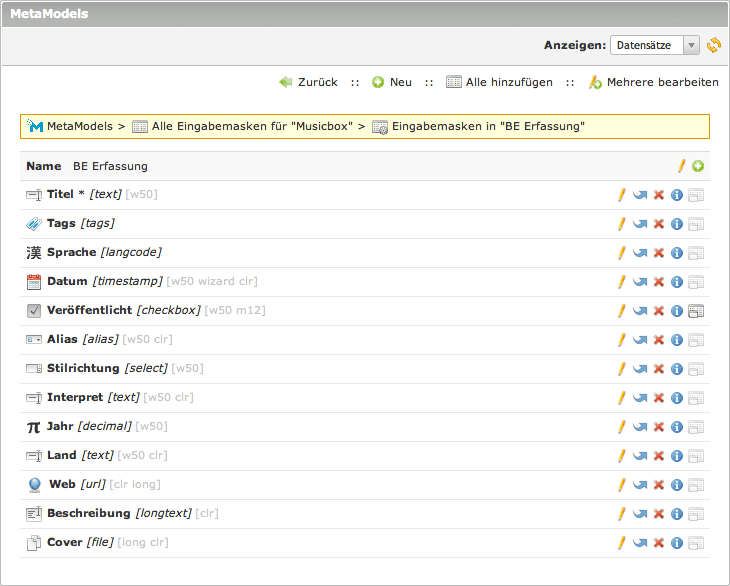
Task: Click the "BE Erfassung" name value
Action: click(110, 166)
